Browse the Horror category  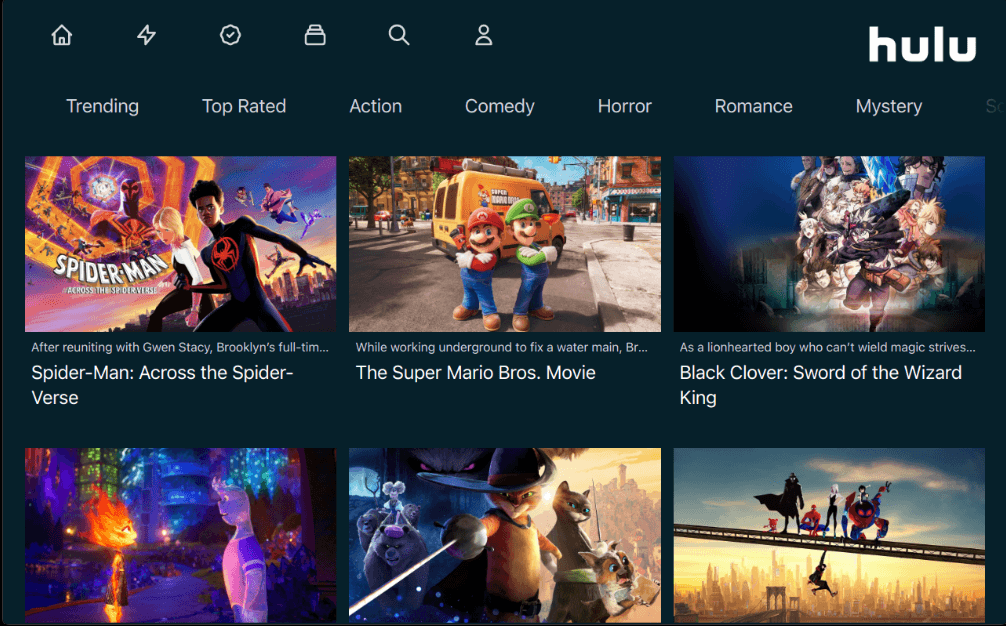624,106
